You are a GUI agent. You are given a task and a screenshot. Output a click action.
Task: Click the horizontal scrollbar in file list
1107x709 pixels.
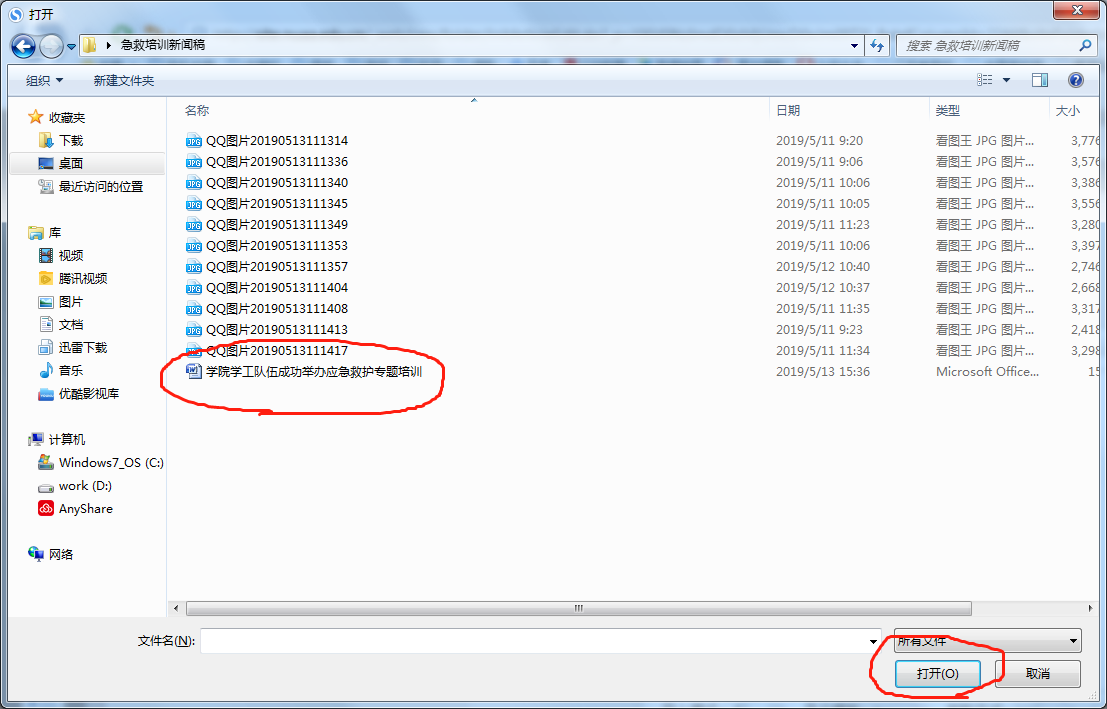[x=578, y=608]
